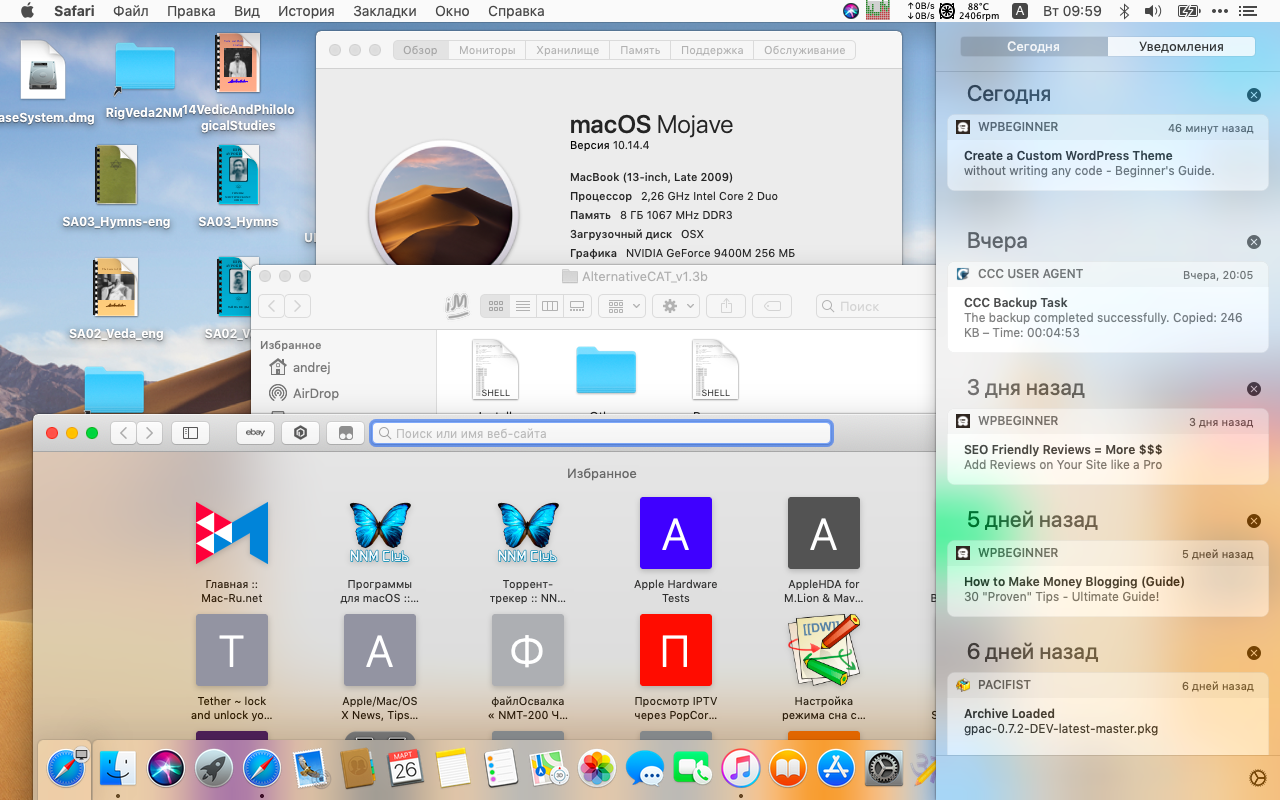Select the Мониторы tab in About This Mac
The image size is (1280, 800).
[487, 50]
